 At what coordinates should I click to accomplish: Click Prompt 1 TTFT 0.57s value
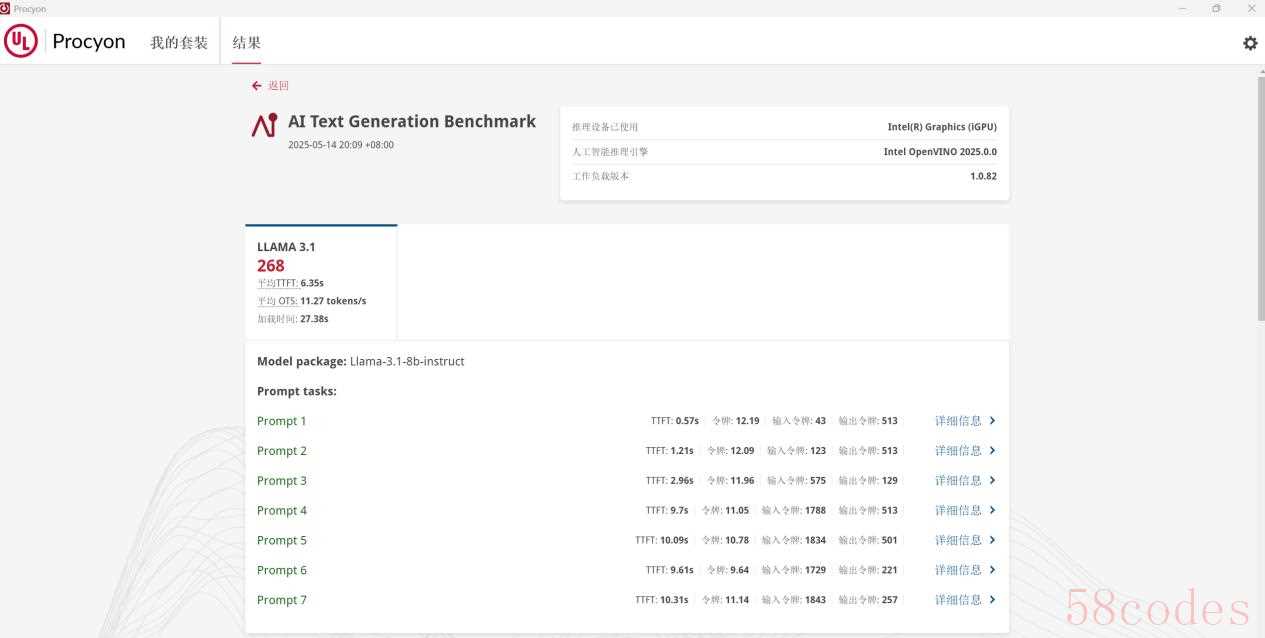687,421
